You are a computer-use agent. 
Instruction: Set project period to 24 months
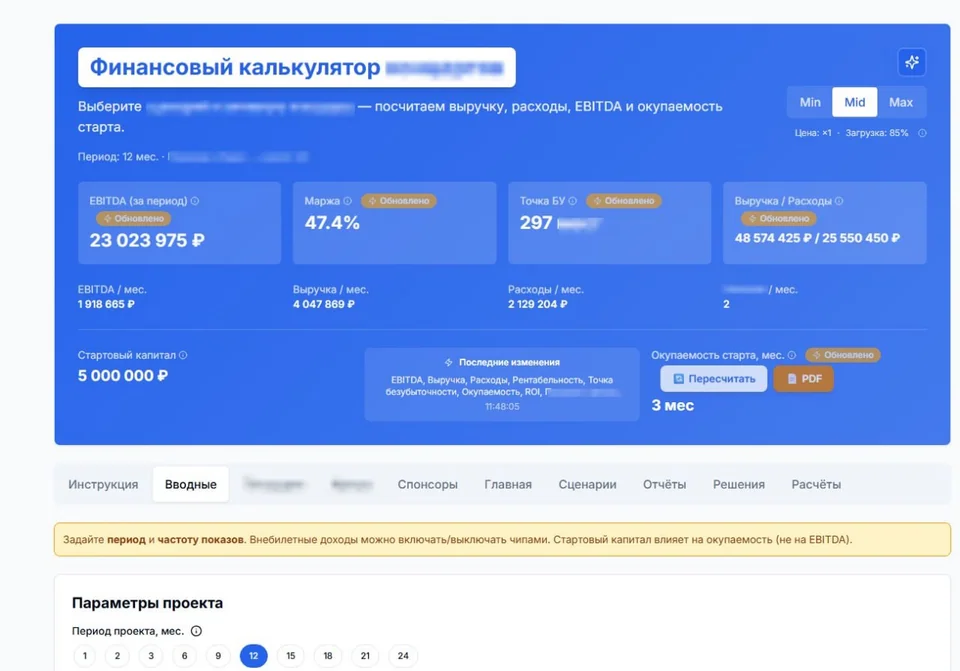(x=403, y=656)
